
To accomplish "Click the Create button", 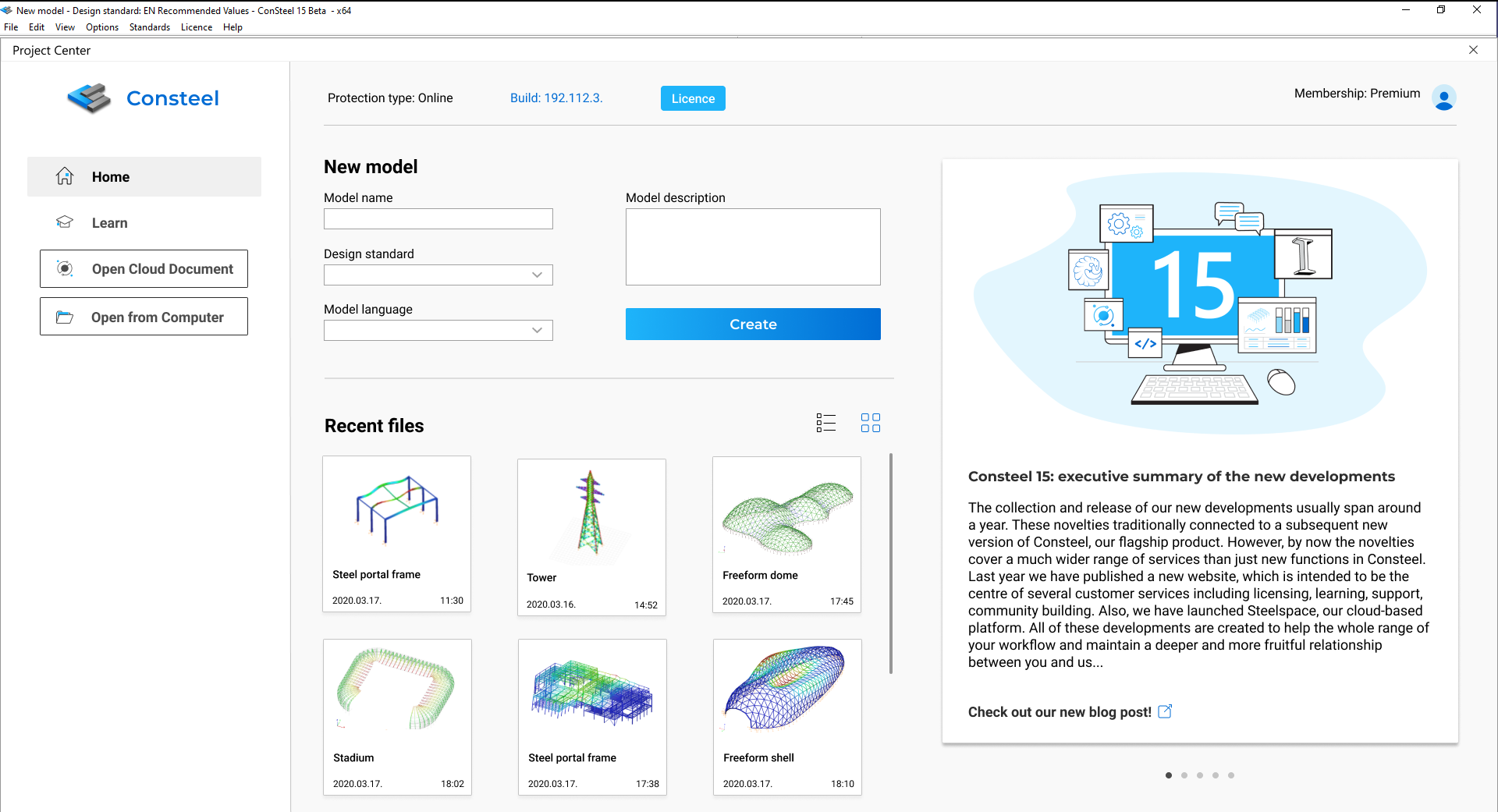I will click(753, 324).
